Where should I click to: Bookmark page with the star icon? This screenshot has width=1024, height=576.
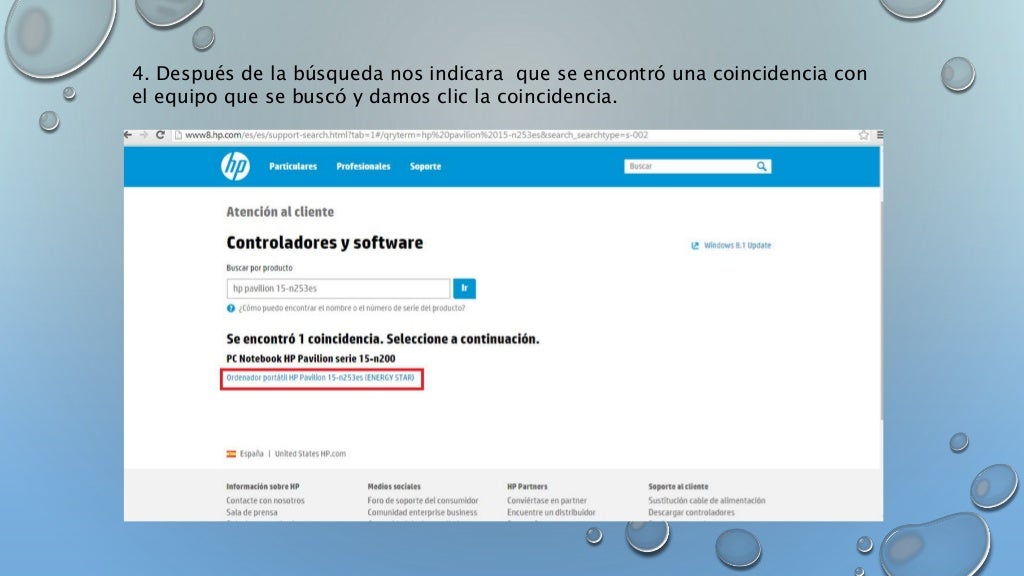863,135
